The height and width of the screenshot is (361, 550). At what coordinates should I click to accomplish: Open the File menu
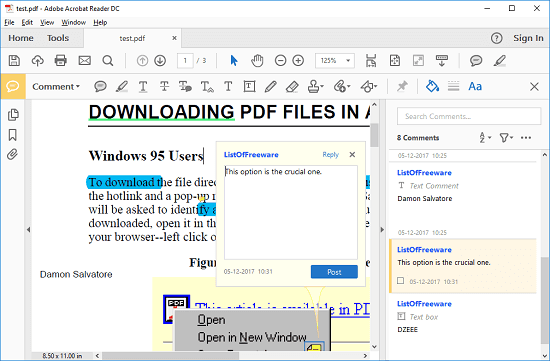pos(9,22)
